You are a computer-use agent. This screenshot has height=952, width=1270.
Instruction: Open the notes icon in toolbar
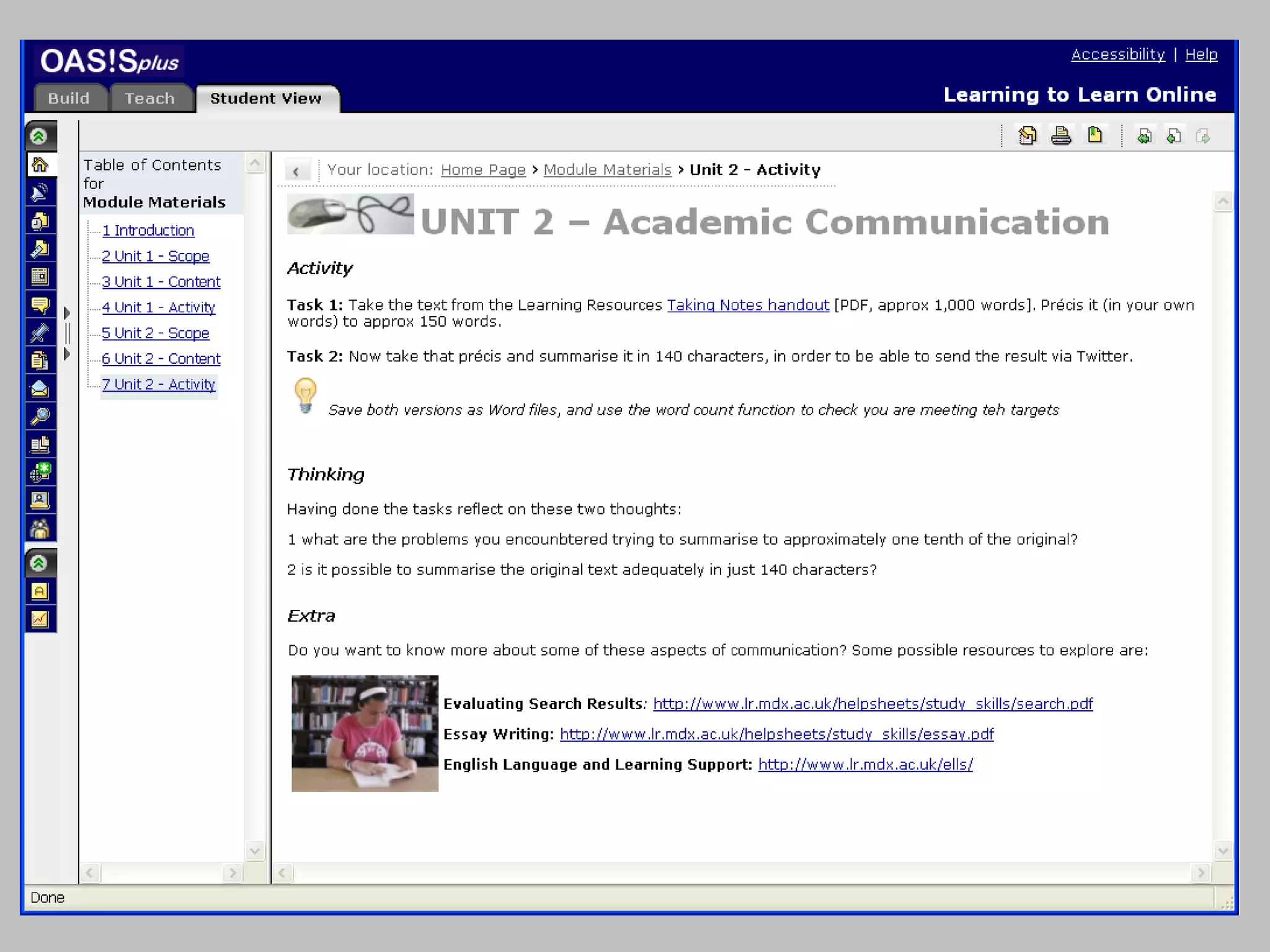1027,135
